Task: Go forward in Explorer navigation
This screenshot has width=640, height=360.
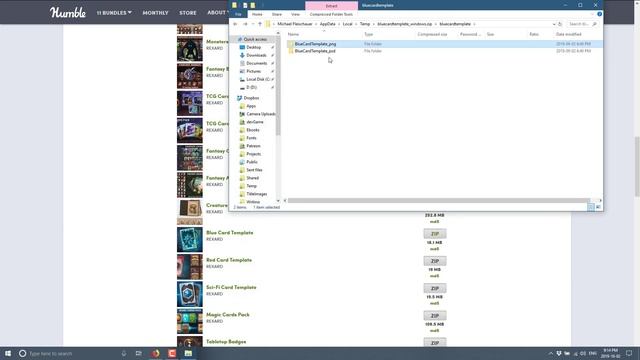Action: (x=245, y=24)
